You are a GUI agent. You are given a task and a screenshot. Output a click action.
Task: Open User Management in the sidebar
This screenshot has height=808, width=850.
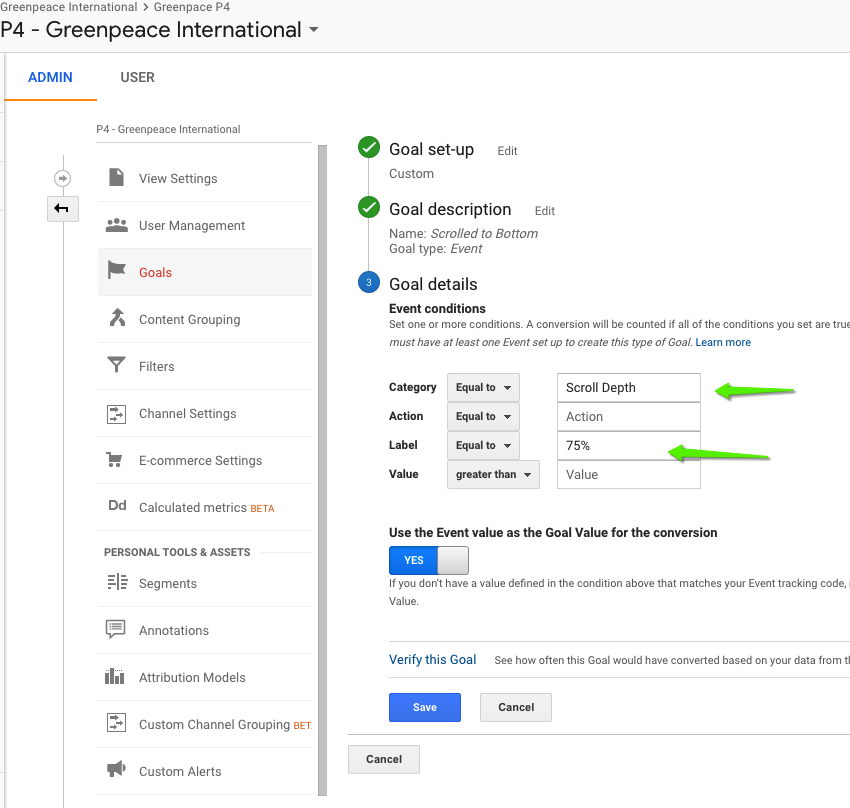[205, 225]
